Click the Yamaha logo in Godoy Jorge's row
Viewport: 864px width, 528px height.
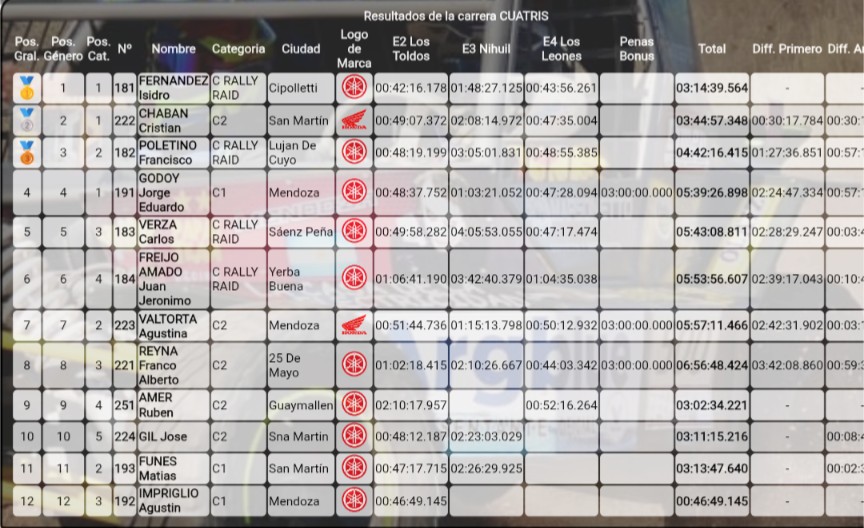(x=354, y=192)
